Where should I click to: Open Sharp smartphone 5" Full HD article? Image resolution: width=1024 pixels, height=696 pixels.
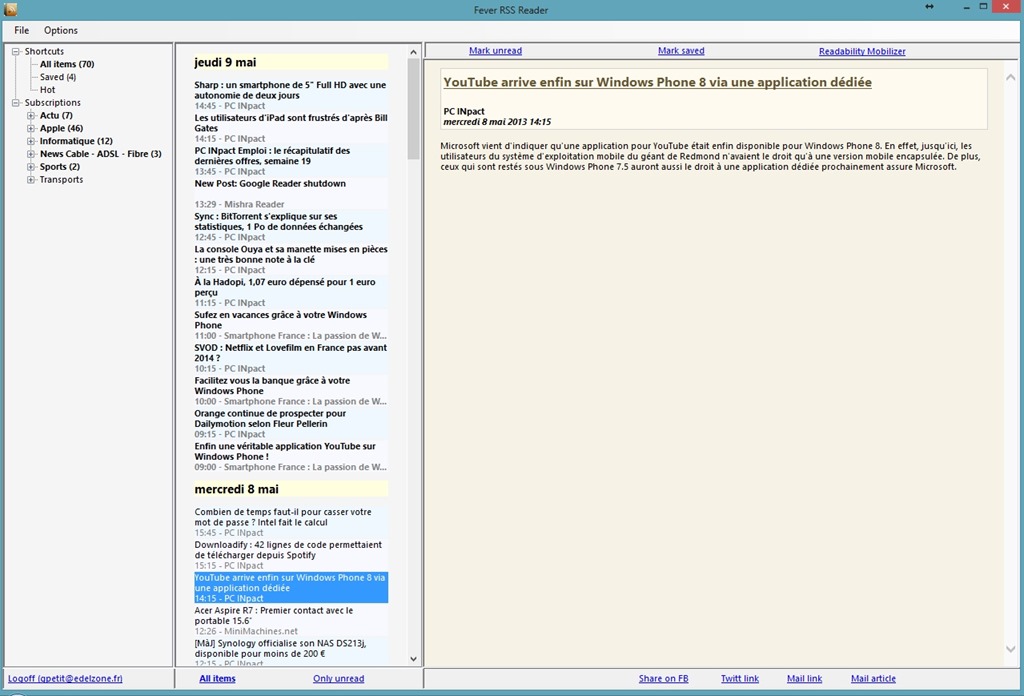(291, 95)
